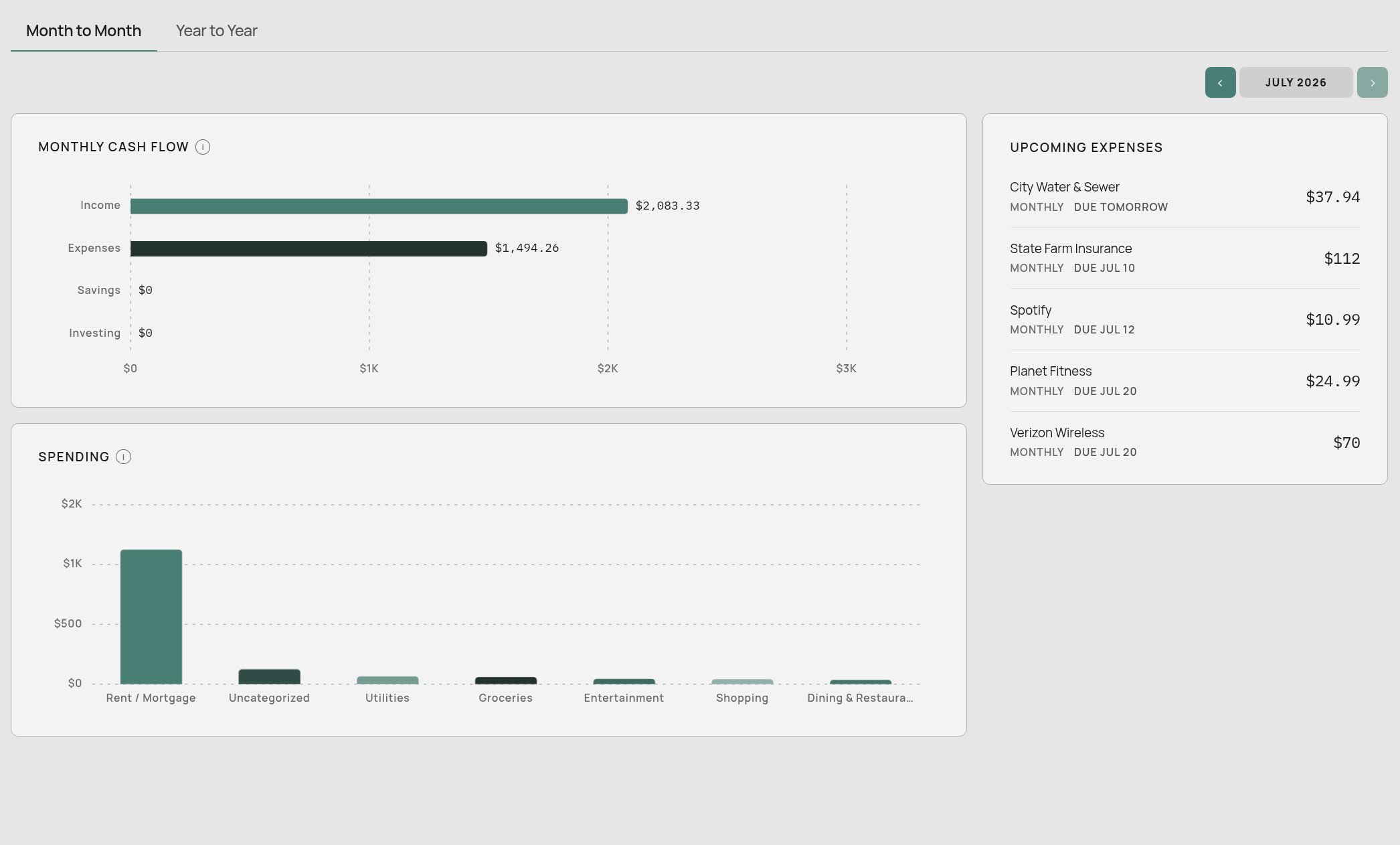Open the Monthly Cash Flow info icon

pyautogui.click(x=203, y=147)
